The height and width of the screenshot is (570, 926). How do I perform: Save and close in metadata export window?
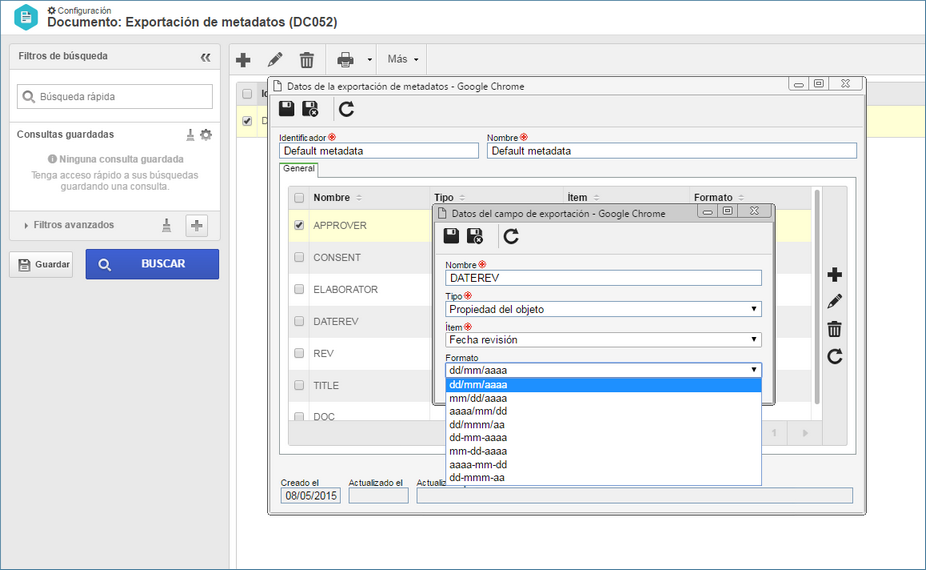click(x=310, y=109)
